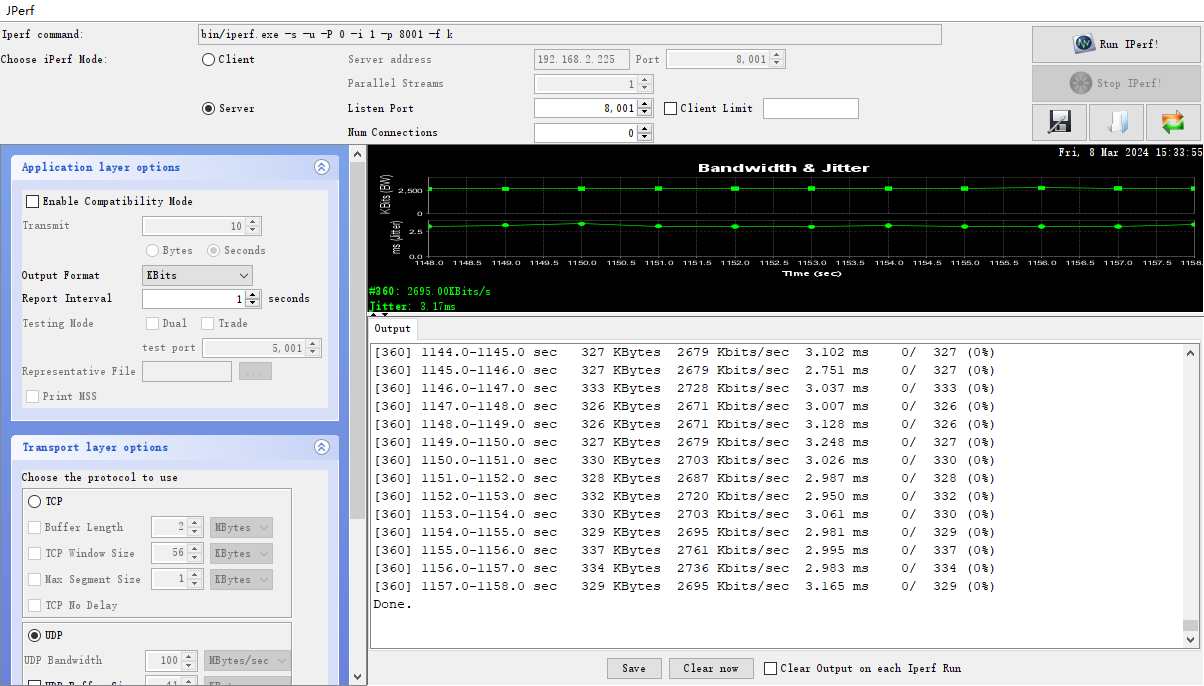
Task: Select the UDP protocol radio button
Action: (x=34, y=635)
